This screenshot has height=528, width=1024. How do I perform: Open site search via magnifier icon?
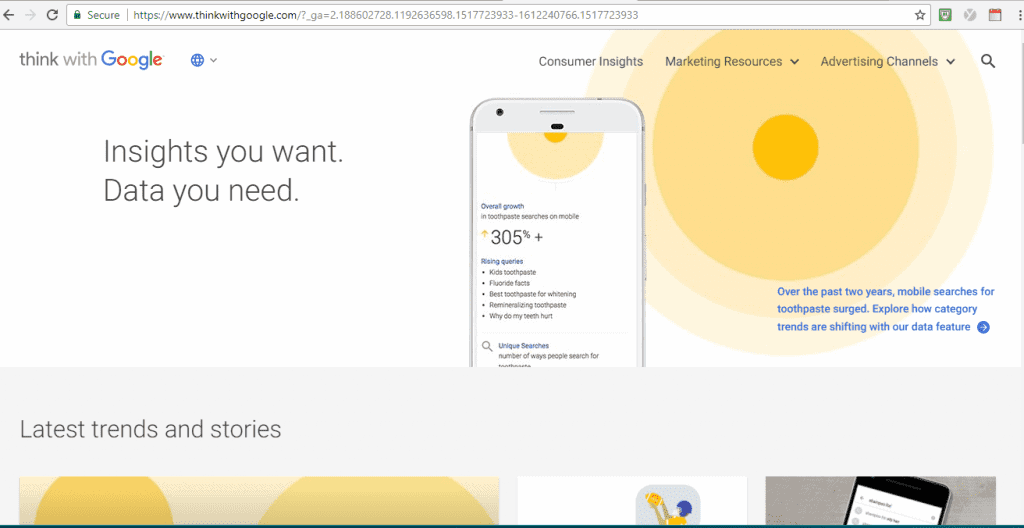(x=988, y=61)
